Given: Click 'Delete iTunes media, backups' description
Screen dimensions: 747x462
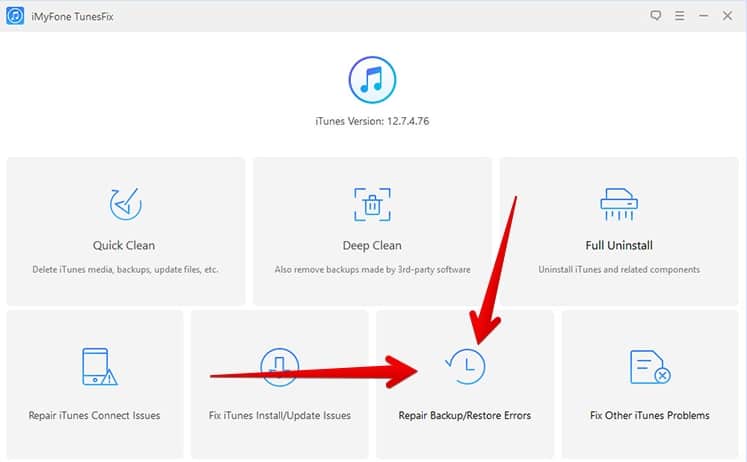Looking at the screenshot, I should (125, 270).
